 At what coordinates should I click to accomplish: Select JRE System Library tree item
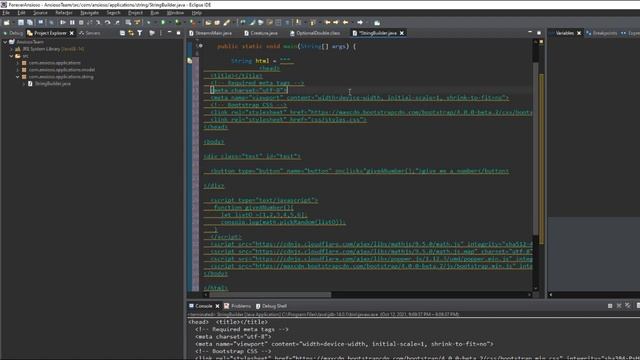[49, 49]
